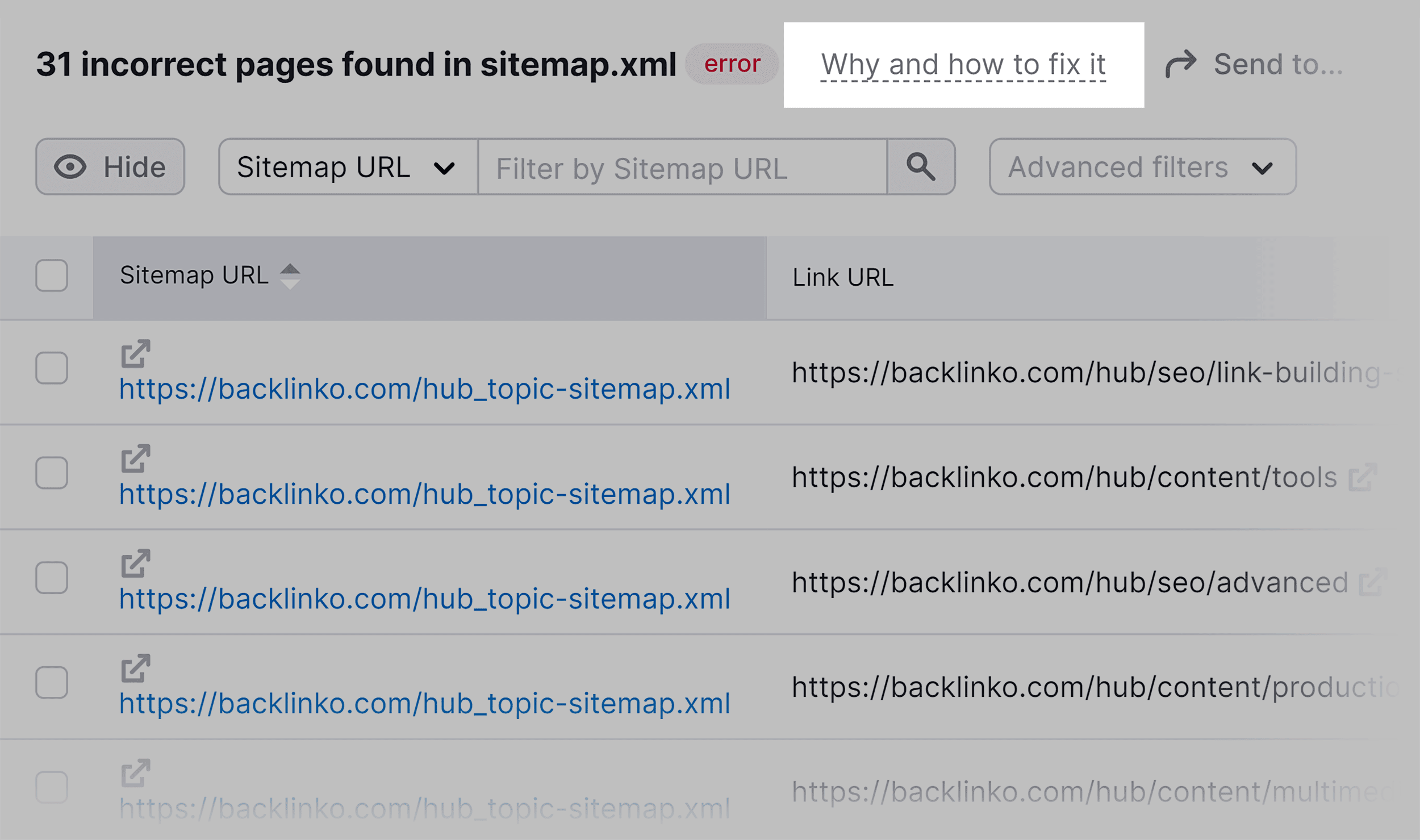The height and width of the screenshot is (840, 1420).
Task: Check the select-all checkbox in the table header
Action: point(51,275)
